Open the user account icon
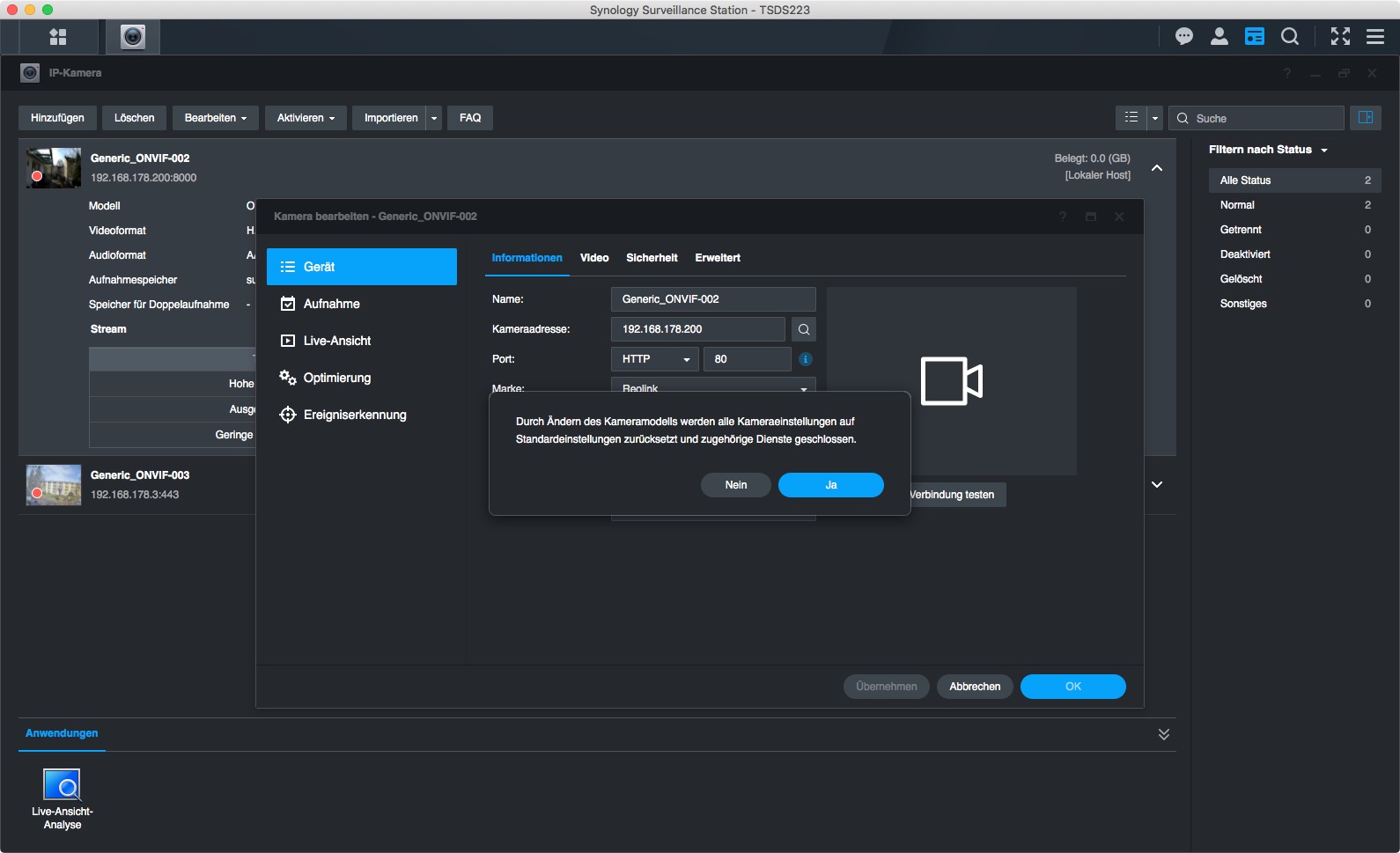 1219,36
